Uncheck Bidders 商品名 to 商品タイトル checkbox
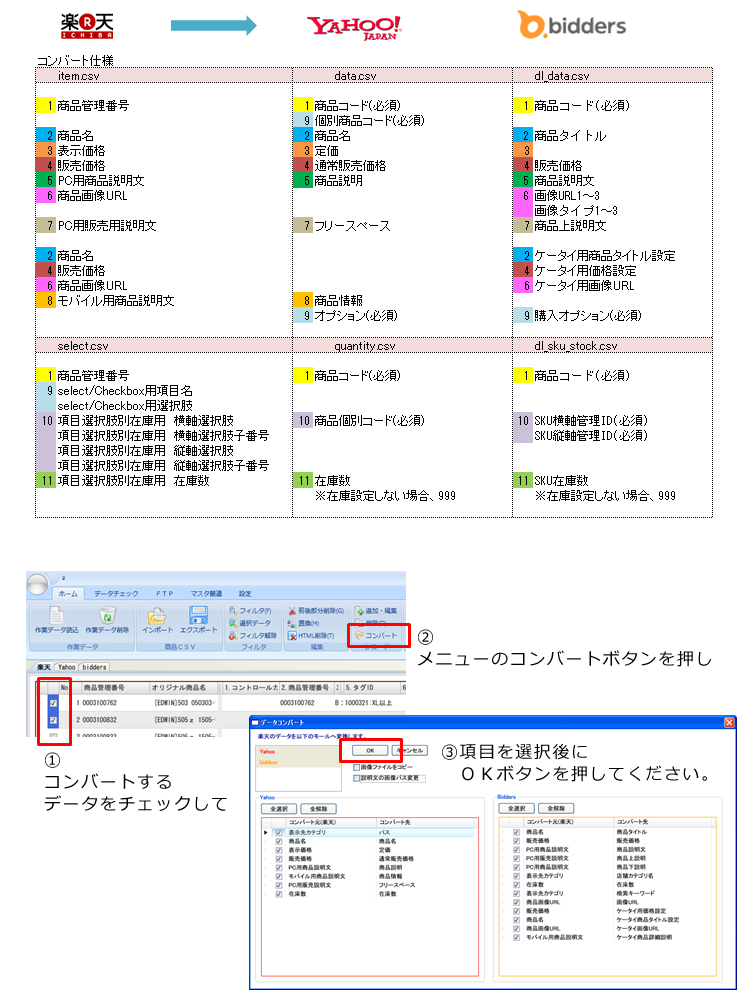The image size is (750, 1000). click(x=516, y=832)
